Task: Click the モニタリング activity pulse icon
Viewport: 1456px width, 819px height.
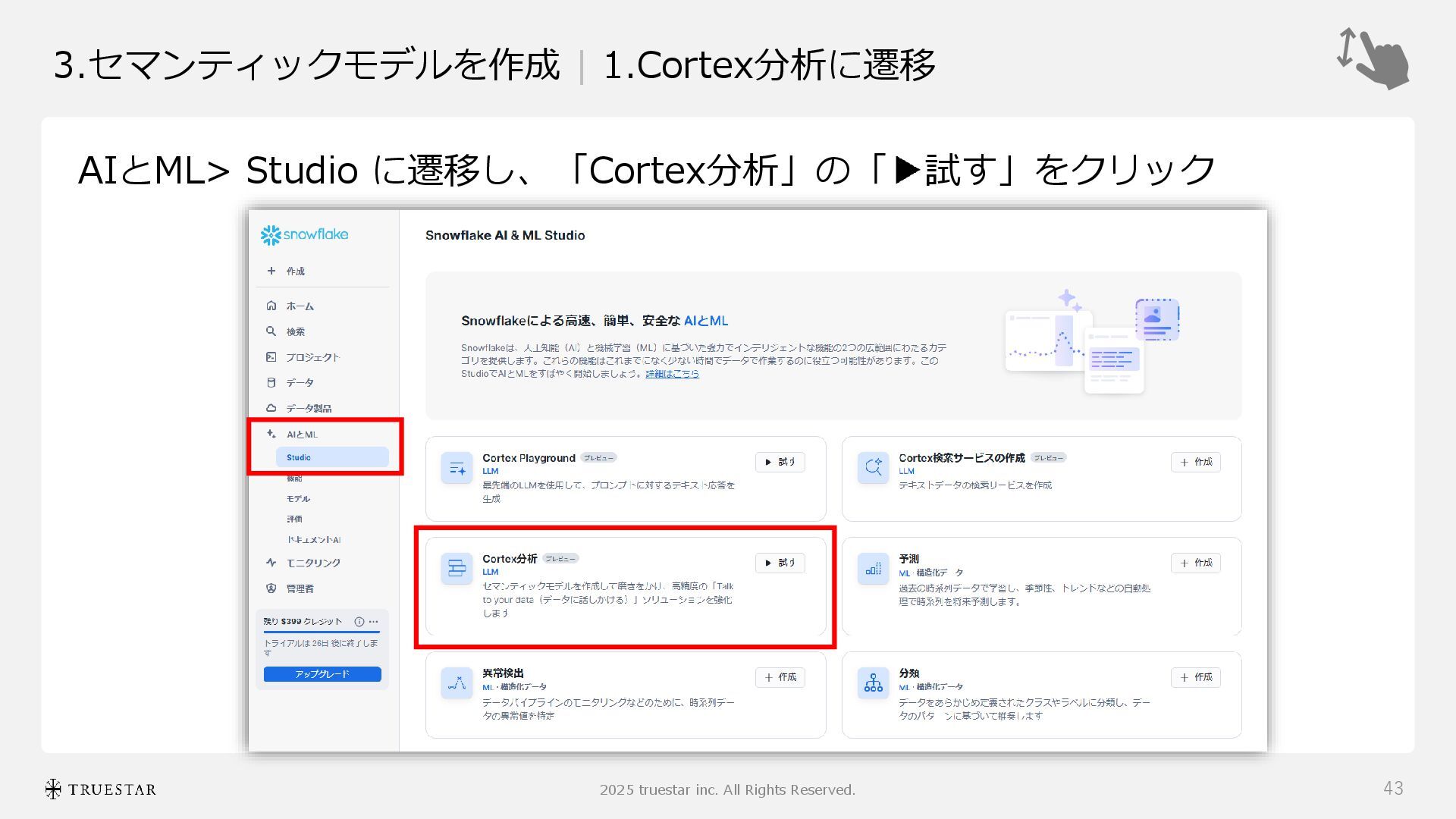Action: point(271,563)
